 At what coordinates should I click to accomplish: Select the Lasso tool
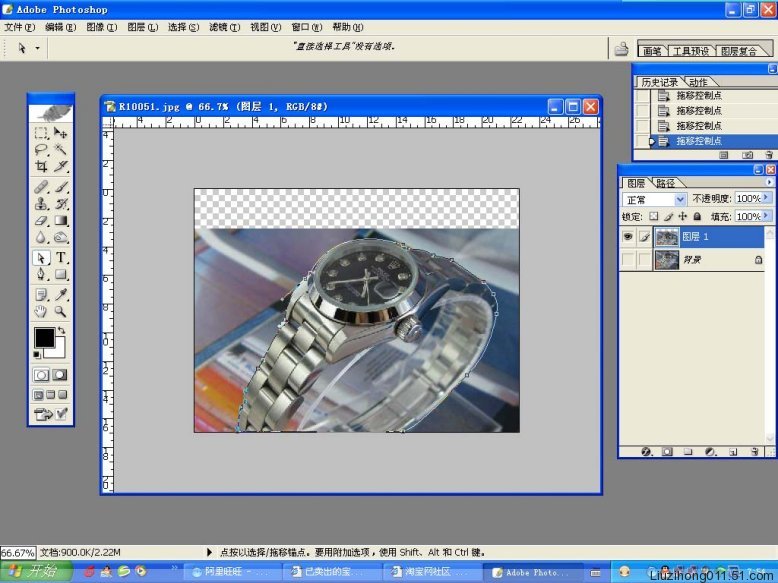point(41,149)
